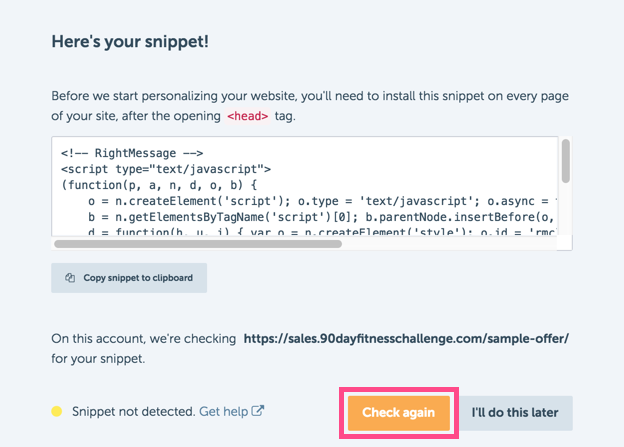
Task: Click the function(p, a, n, d, o, b) line
Action: tap(159, 185)
